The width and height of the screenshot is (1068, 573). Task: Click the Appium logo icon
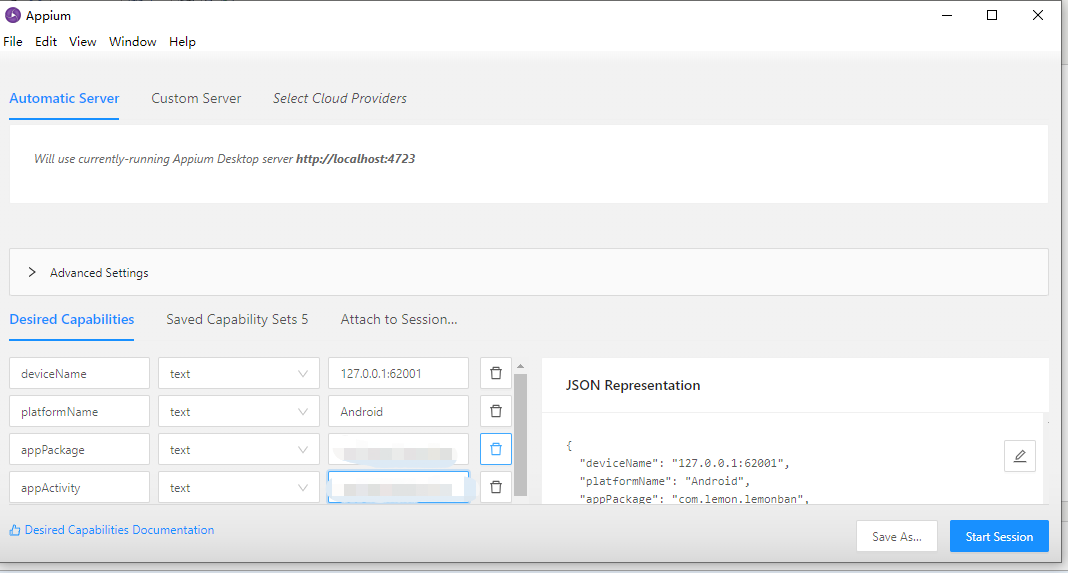(13, 15)
